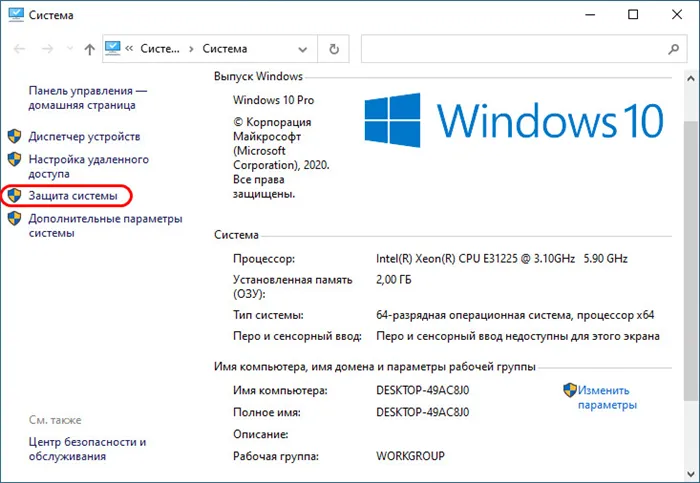Open Центр безопасности и обслуживания
Screen dimensions: 700x483
tap(87, 449)
